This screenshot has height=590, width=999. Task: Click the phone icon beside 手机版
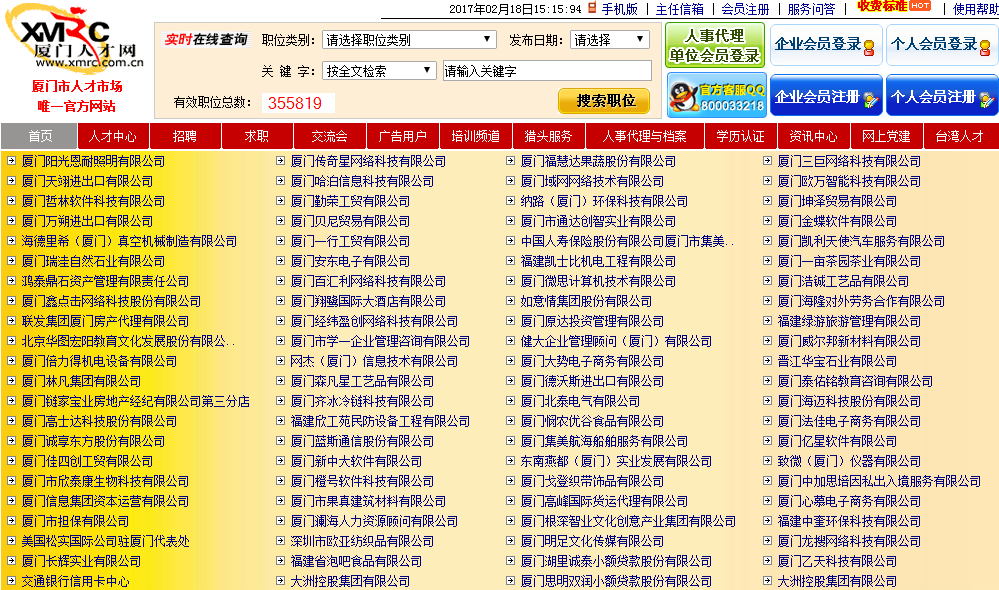[x=592, y=8]
